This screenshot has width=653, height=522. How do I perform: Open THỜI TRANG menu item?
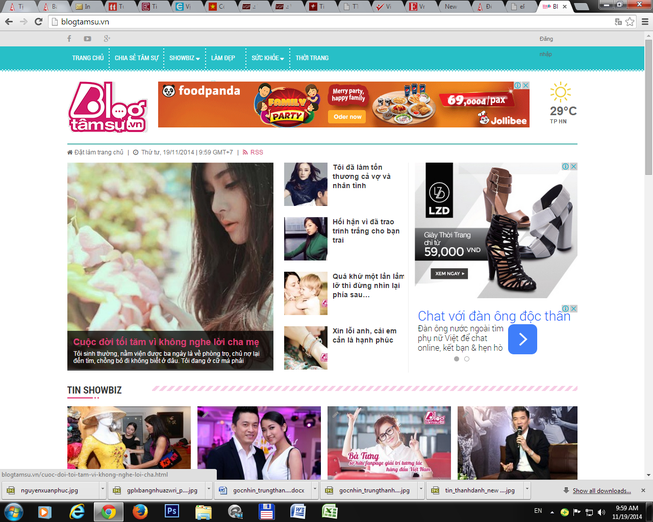pyautogui.click(x=312, y=58)
